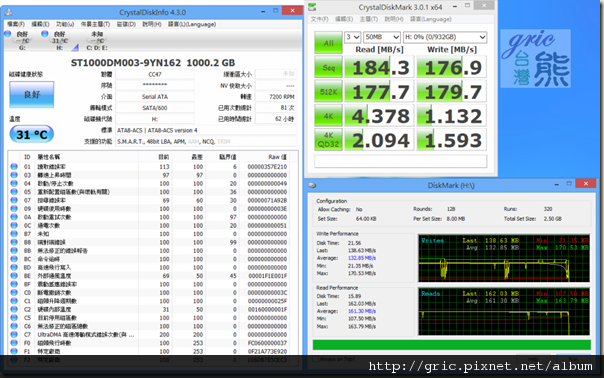
Task: Click the green All benchmark button
Action: pyautogui.click(x=328, y=42)
